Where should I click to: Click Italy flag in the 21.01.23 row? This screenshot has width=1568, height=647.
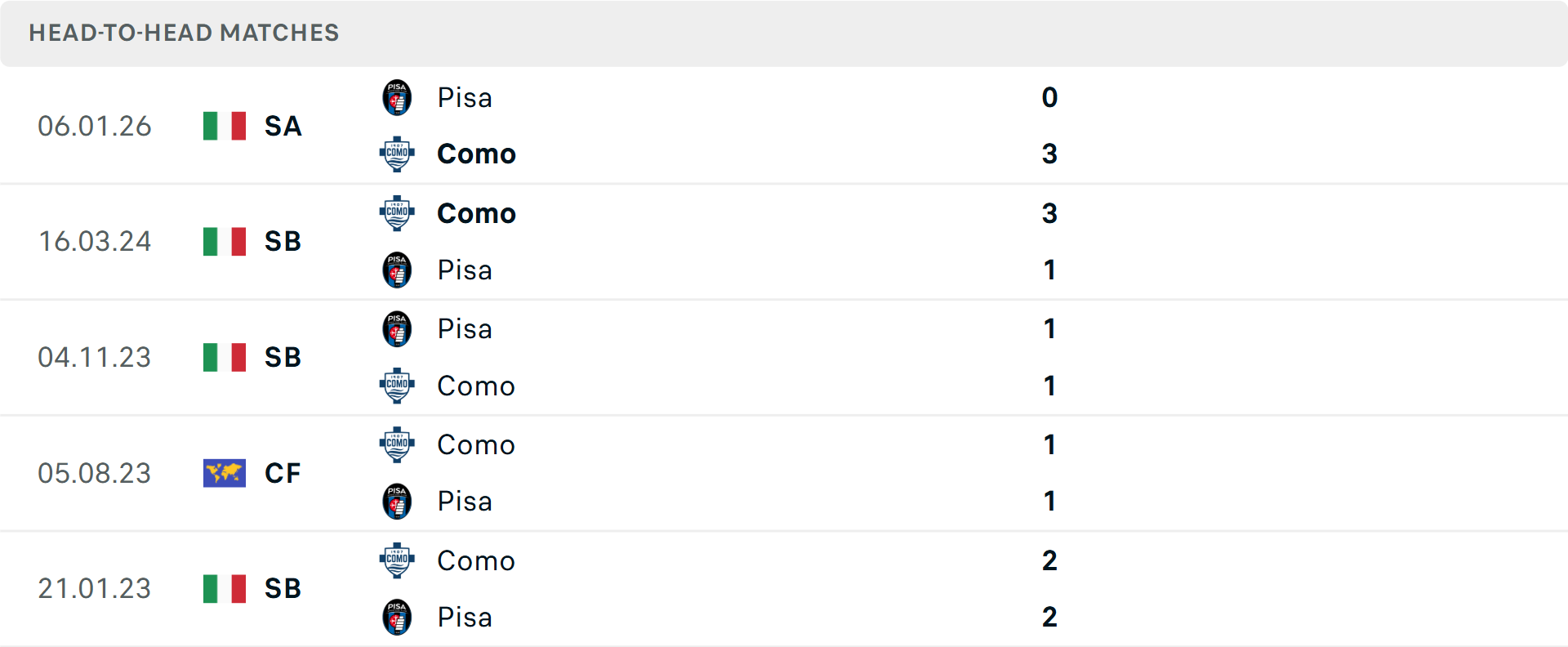point(225,588)
